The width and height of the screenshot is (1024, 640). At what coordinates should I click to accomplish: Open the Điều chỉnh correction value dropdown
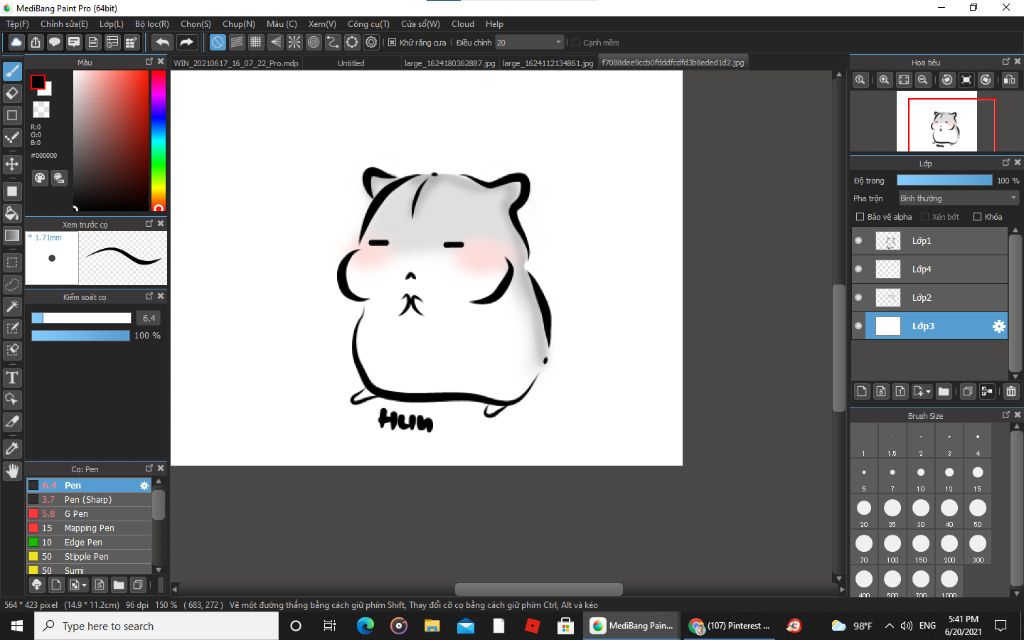529,42
